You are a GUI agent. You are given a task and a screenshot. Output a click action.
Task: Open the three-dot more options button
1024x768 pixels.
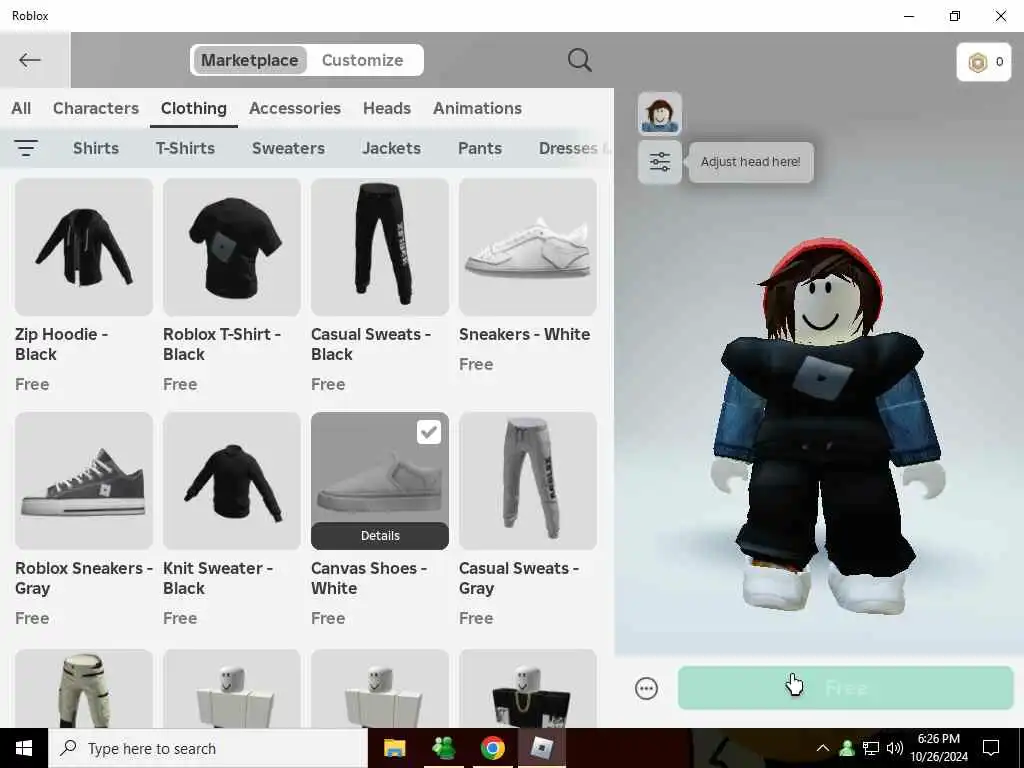647,688
